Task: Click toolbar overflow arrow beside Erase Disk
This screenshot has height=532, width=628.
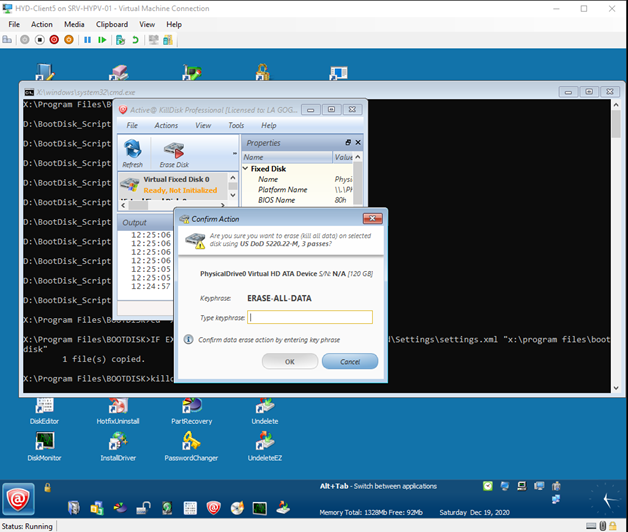Action: tap(235, 153)
